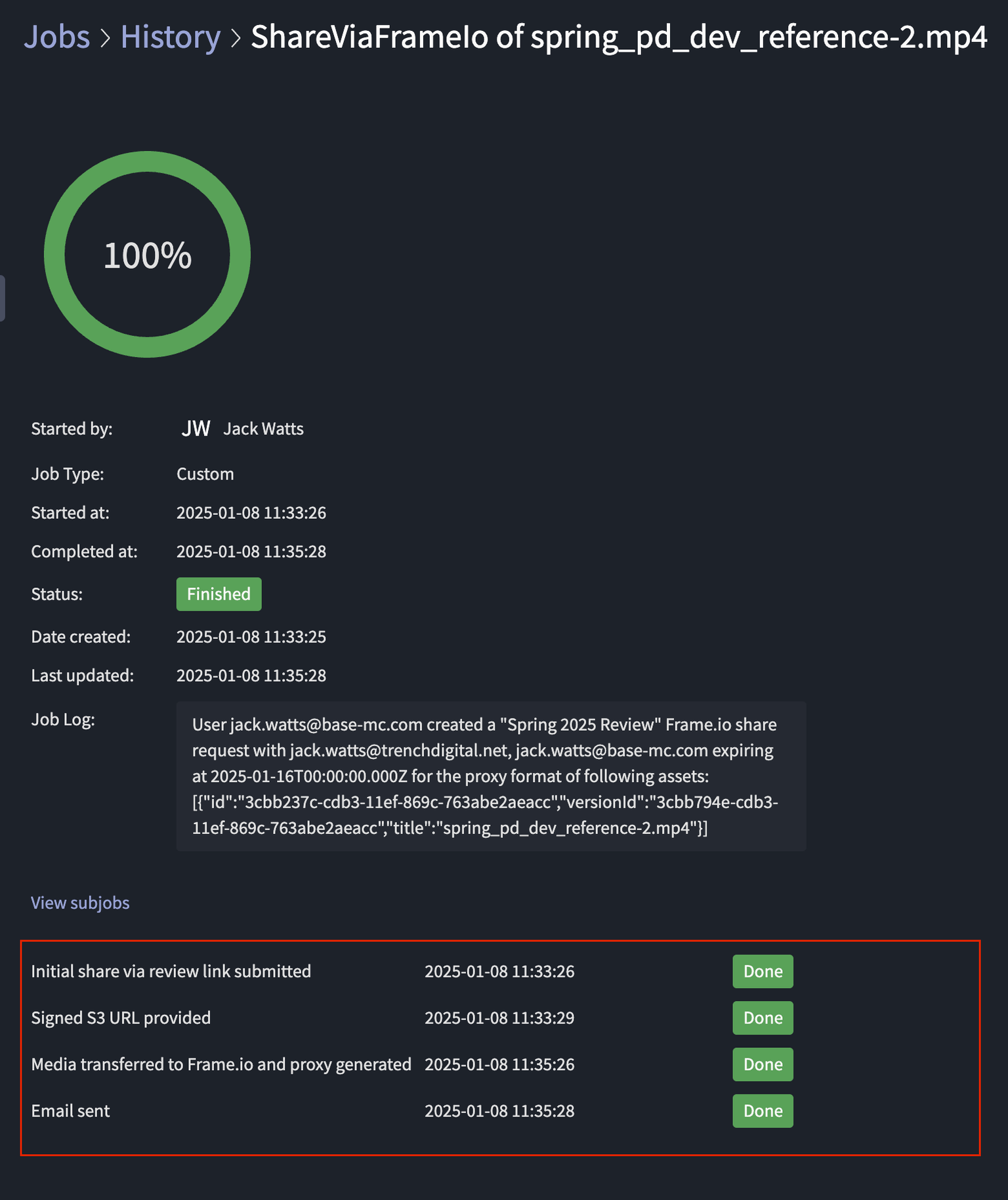
Task: Click Done badge for Signed S3 URL
Action: point(763,1018)
